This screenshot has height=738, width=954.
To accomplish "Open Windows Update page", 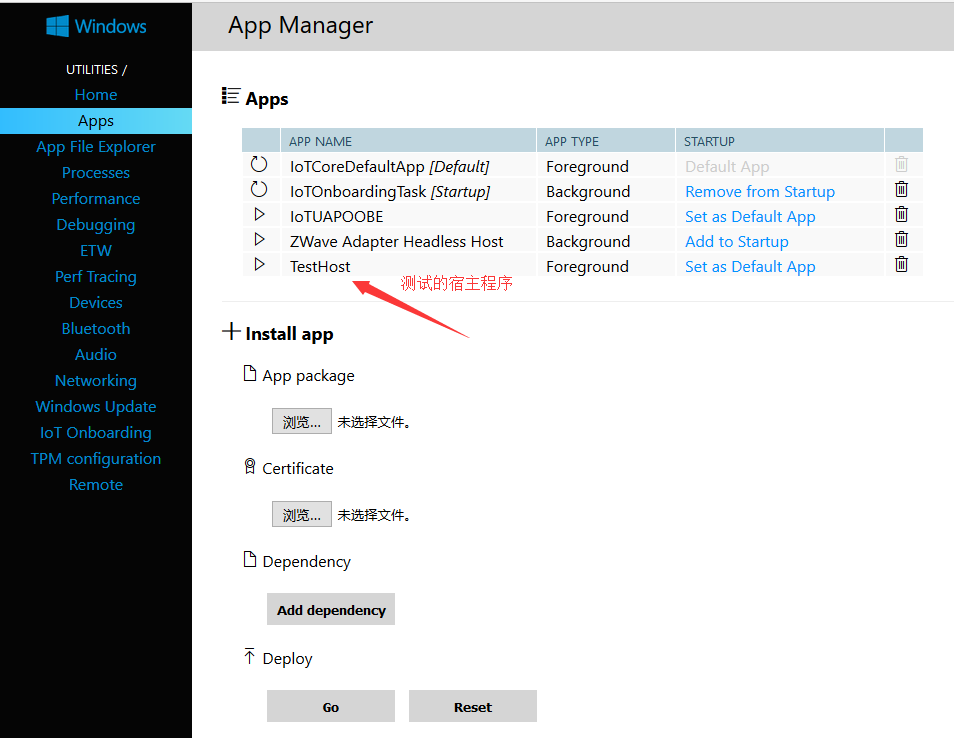I will (x=96, y=407).
